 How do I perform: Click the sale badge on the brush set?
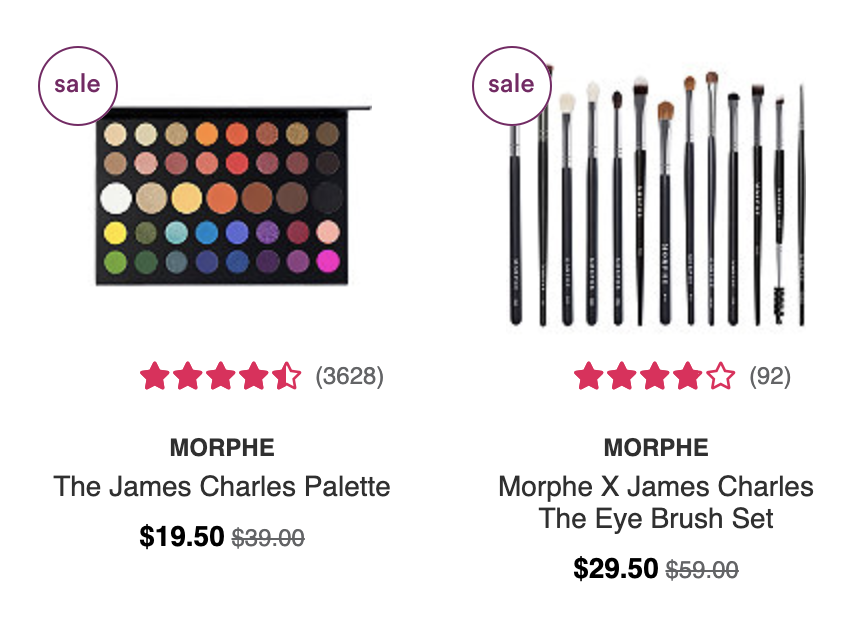512,86
